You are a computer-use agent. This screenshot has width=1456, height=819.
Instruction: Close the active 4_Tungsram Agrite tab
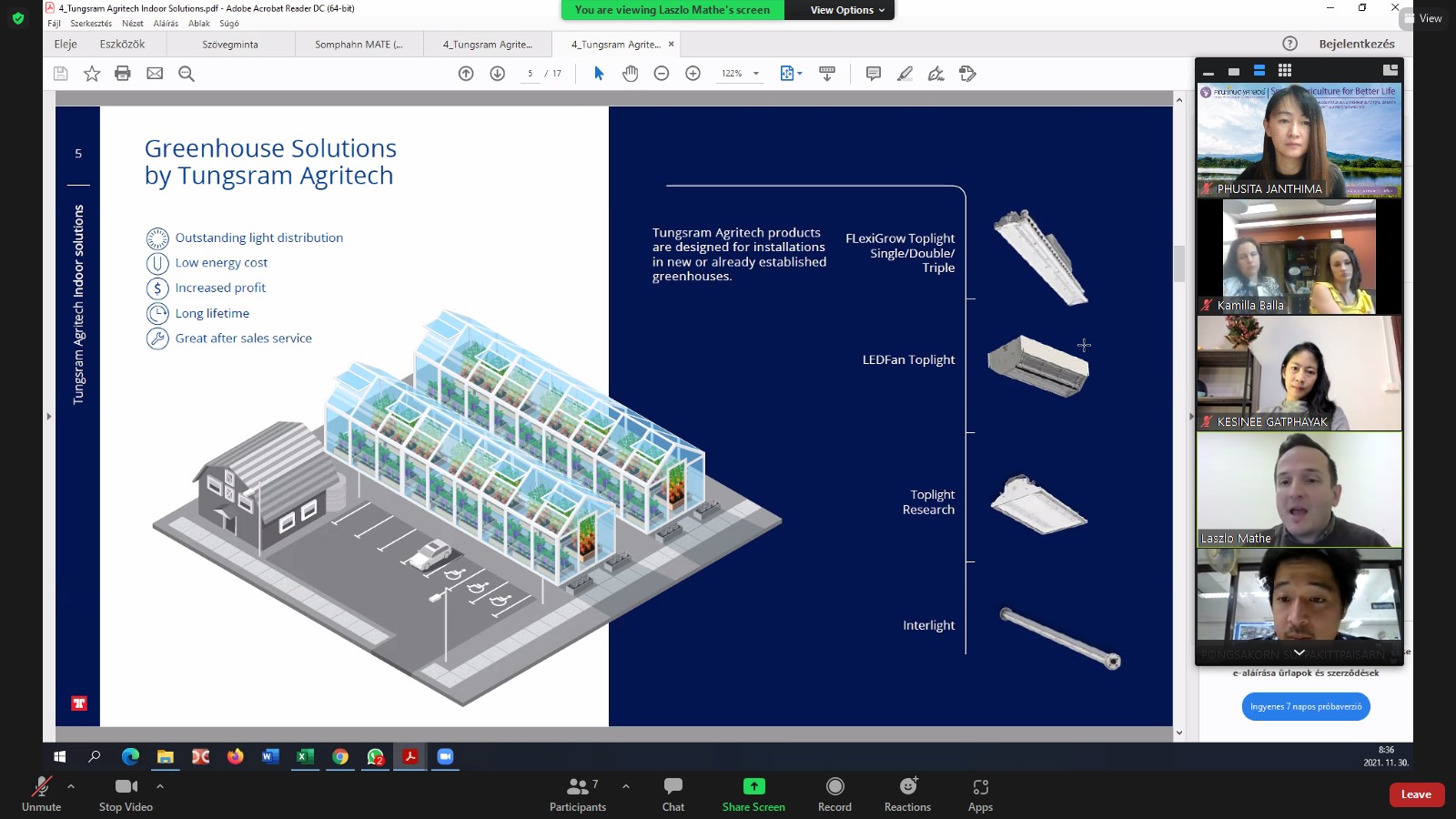tap(672, 44)
